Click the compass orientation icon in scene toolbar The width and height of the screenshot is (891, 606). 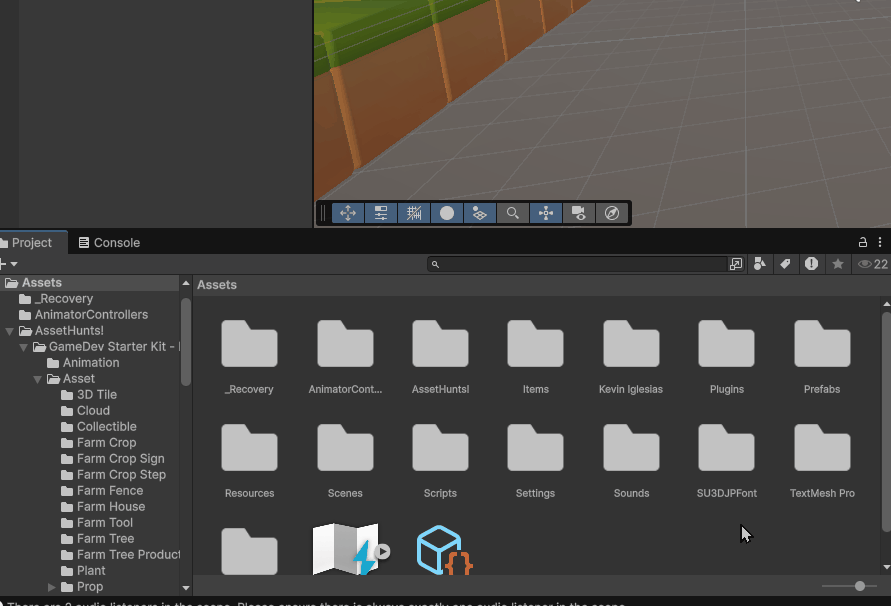pyautogui.click(x=612, y=213)
